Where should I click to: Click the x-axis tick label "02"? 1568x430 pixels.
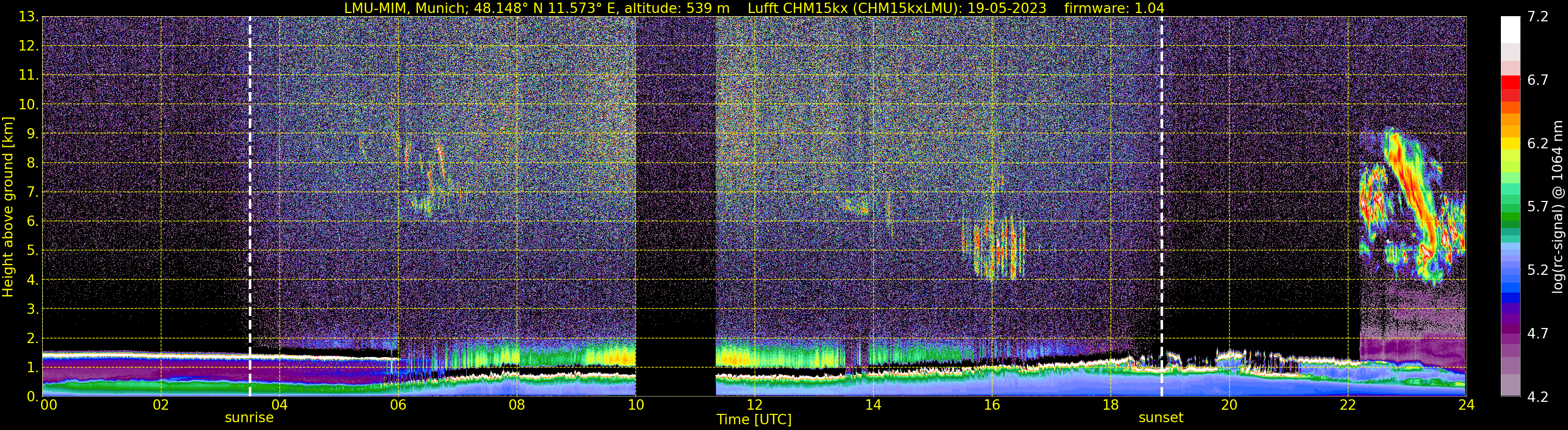(161, 405)
